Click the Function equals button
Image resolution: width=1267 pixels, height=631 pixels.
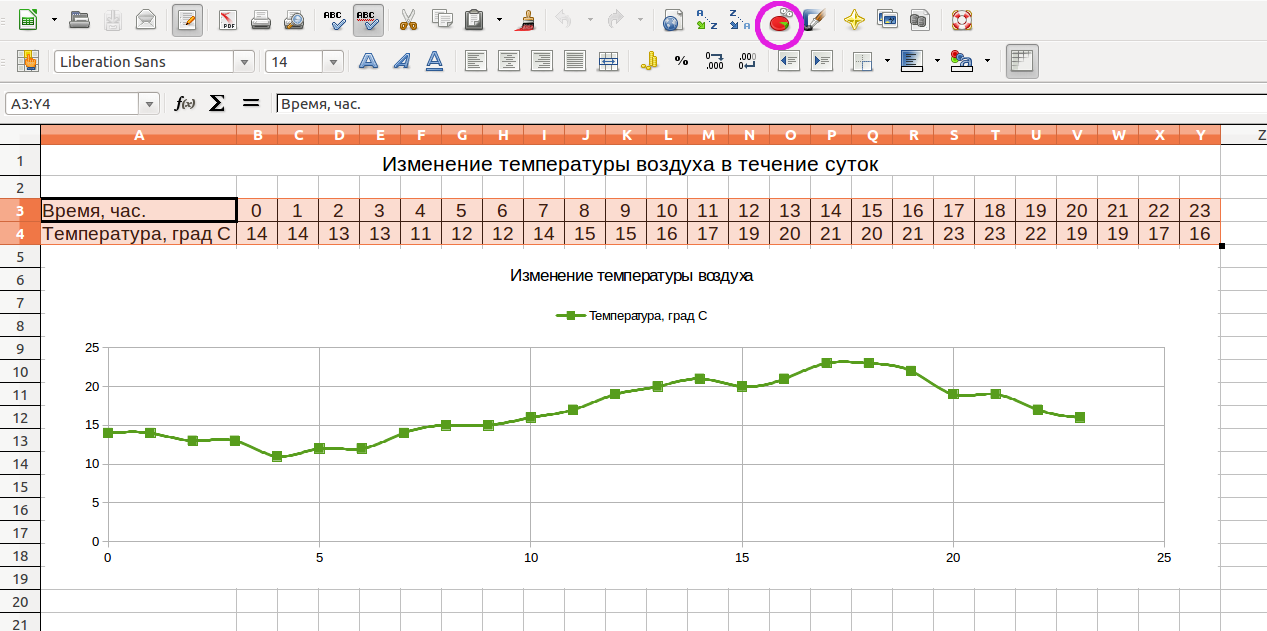[x=251, y=103]
